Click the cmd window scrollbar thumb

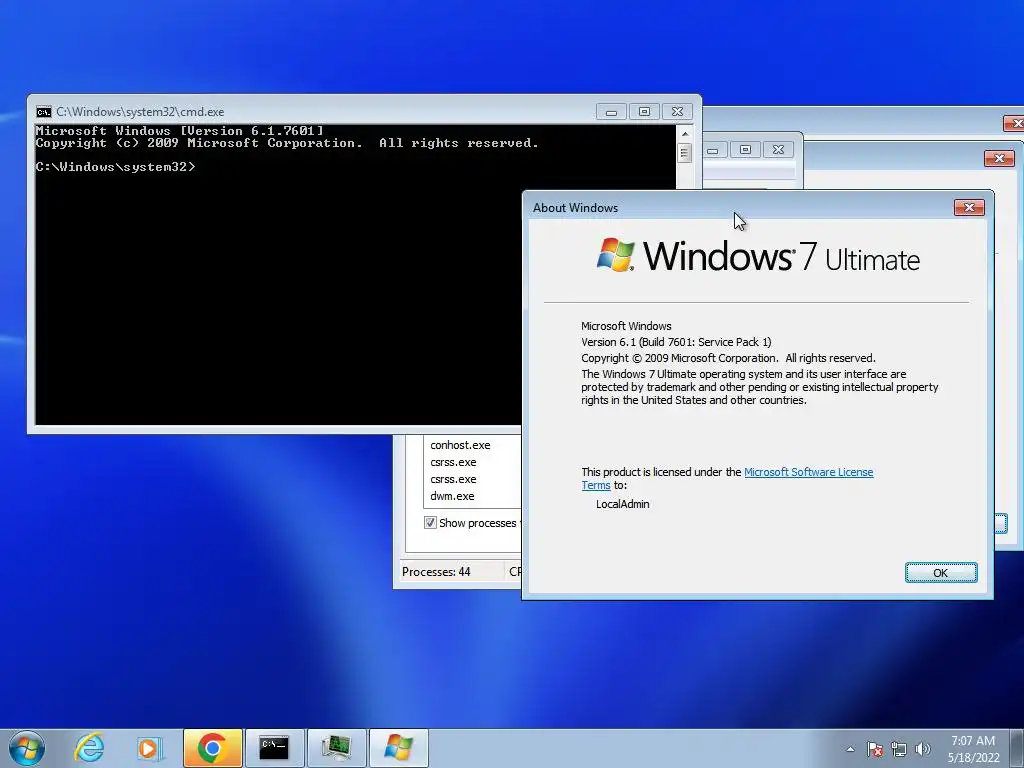point(684,153)
